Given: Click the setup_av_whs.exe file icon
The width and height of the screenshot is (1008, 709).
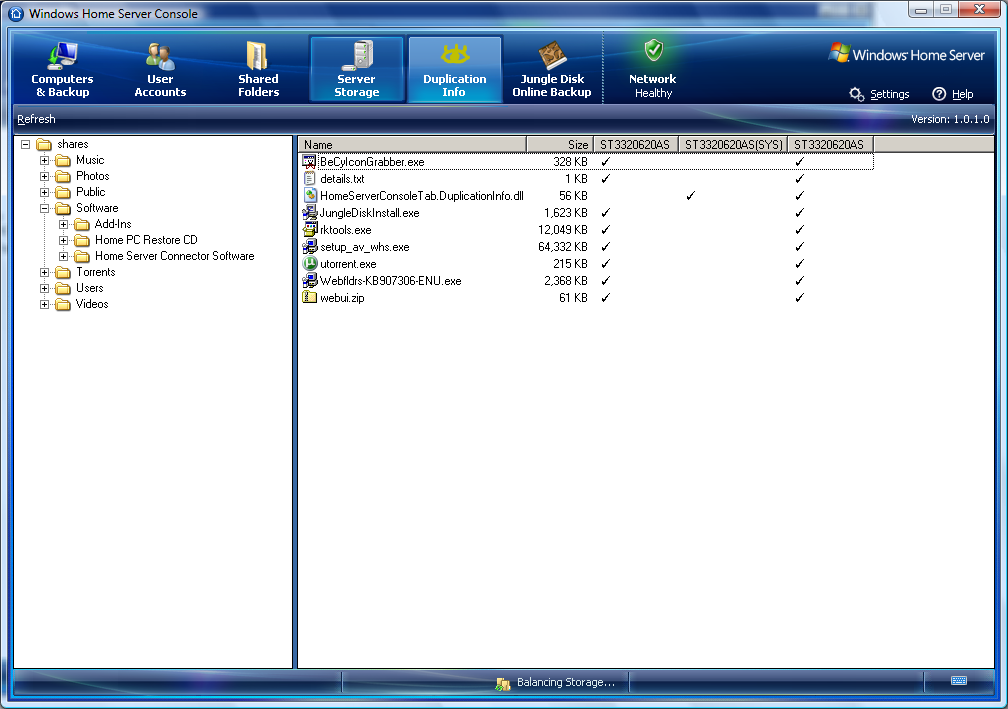Looking at the screenshot, I should (x=310, y=247).
